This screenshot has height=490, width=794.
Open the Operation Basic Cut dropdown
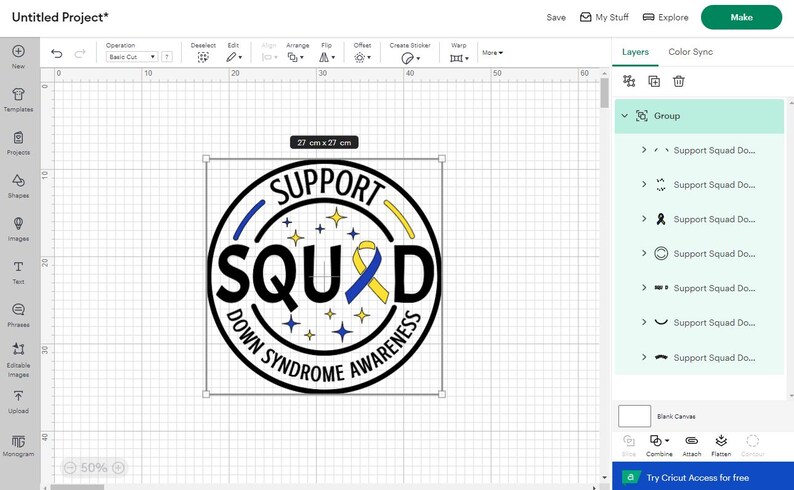point(132,57)
